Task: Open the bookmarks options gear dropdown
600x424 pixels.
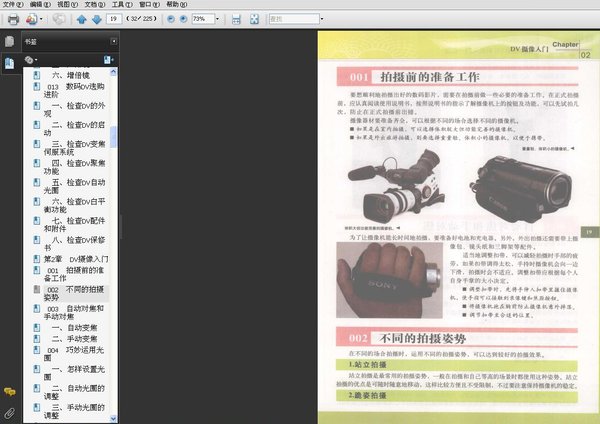Action: pyautogui.click(x=31, y=60)
